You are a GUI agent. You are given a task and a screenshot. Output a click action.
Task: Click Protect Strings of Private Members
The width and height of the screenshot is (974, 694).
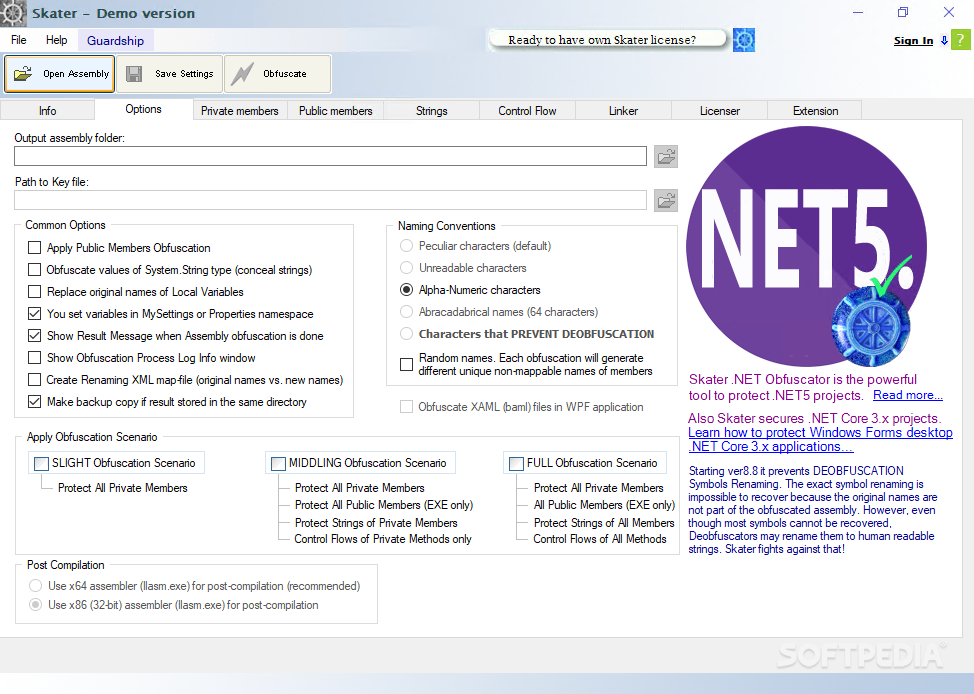point(376,523)
